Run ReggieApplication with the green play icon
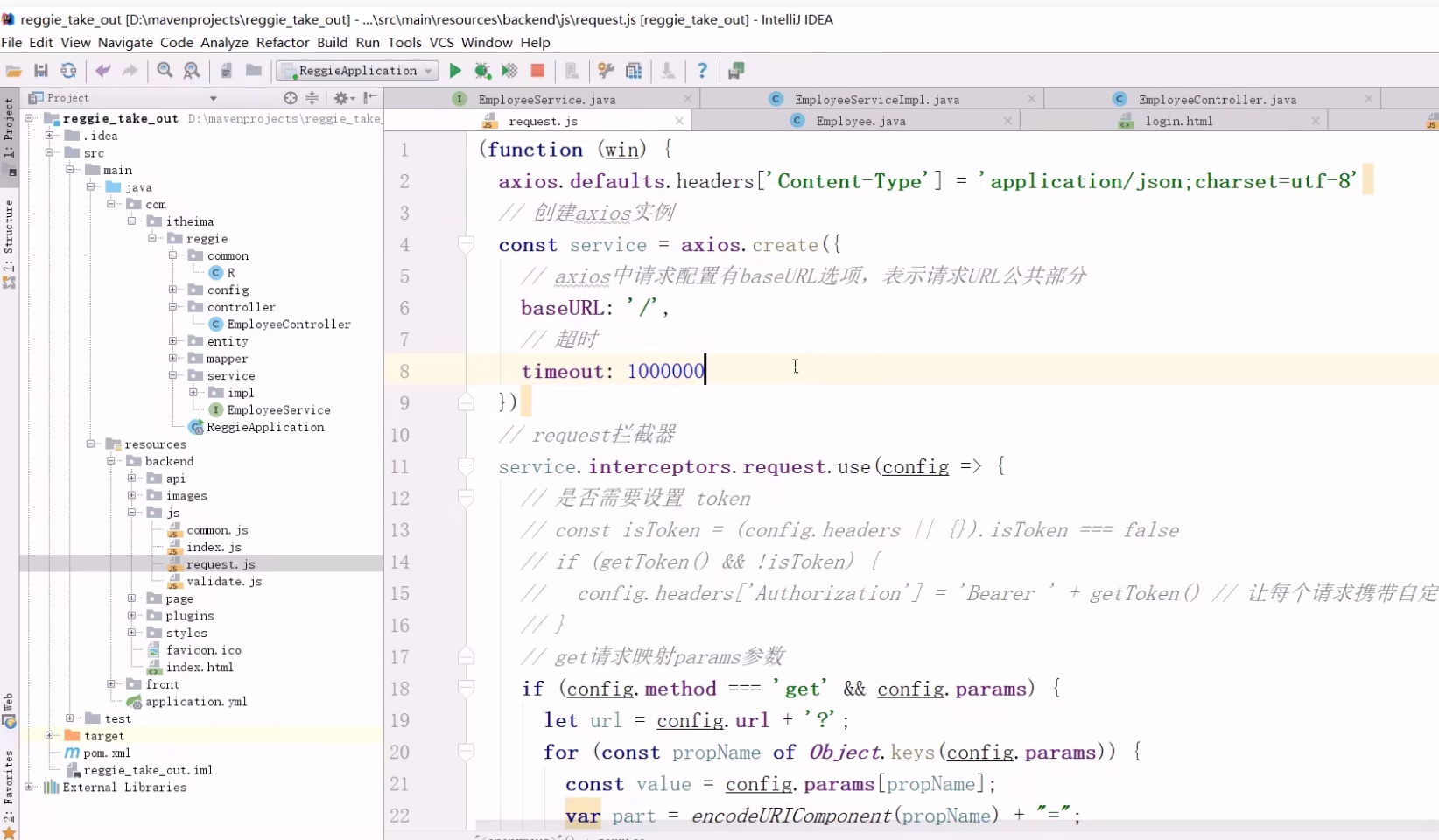Screen dimensions: 1439x840 (455, 71)
